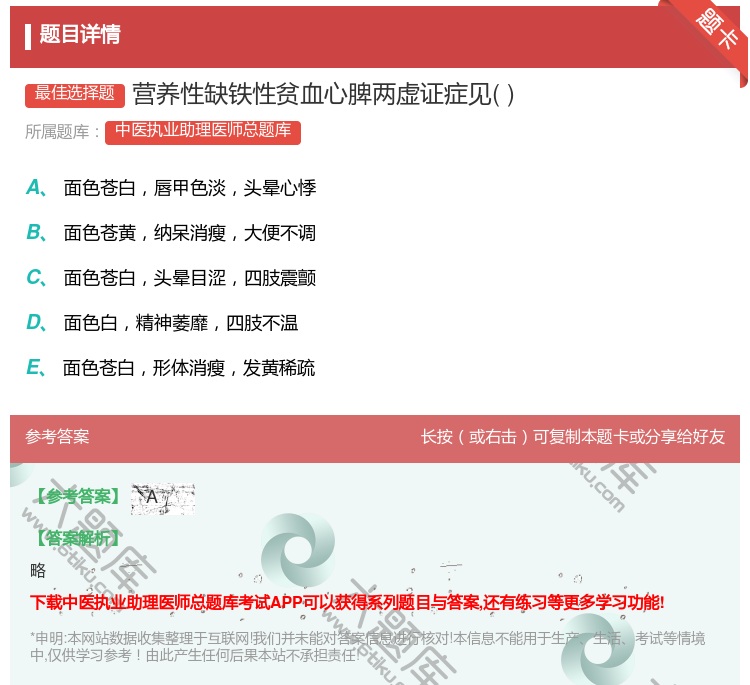Select option letter B
Viewport: 750px width, 685px height.
tap(35, 232)
